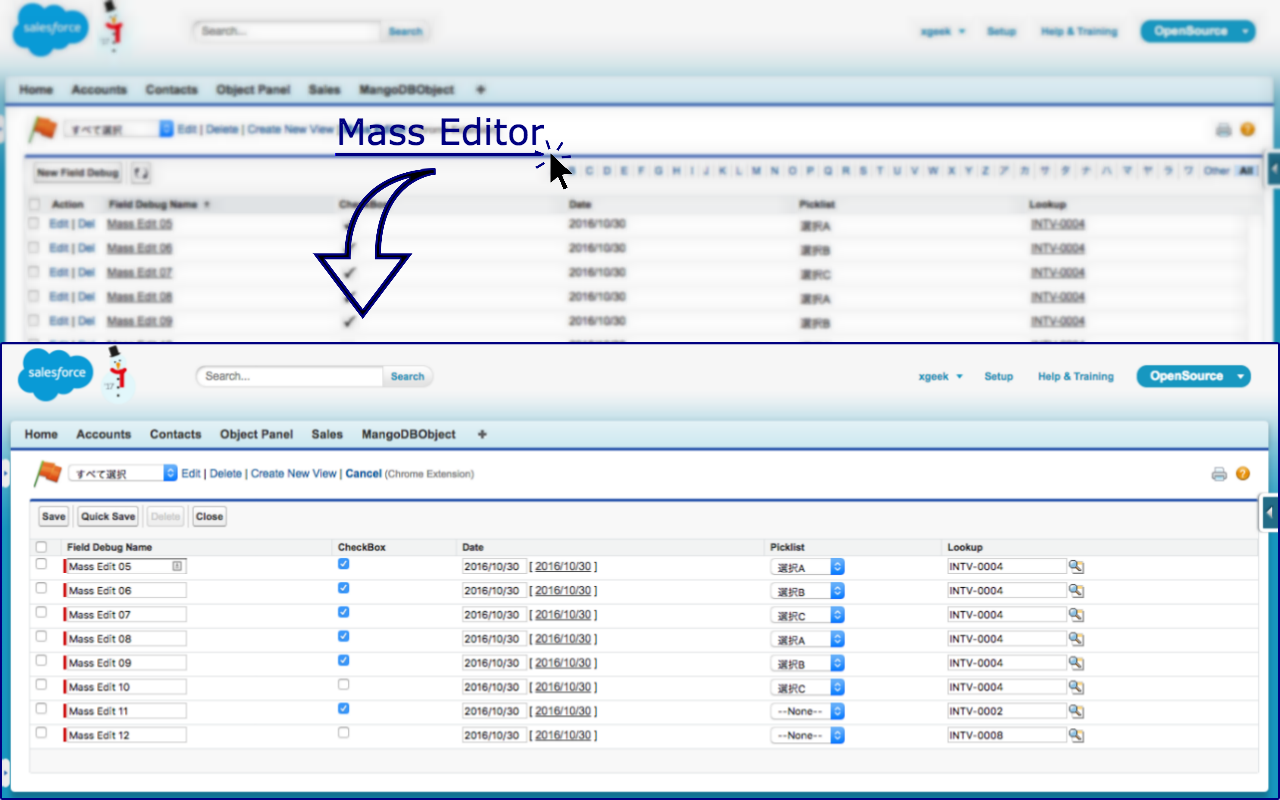The height and width of the screenshot is (800, 1280).
Task: Open the OpenSource app menu in lower panel
Action: pyautogui.click(x=1193, y=376)
